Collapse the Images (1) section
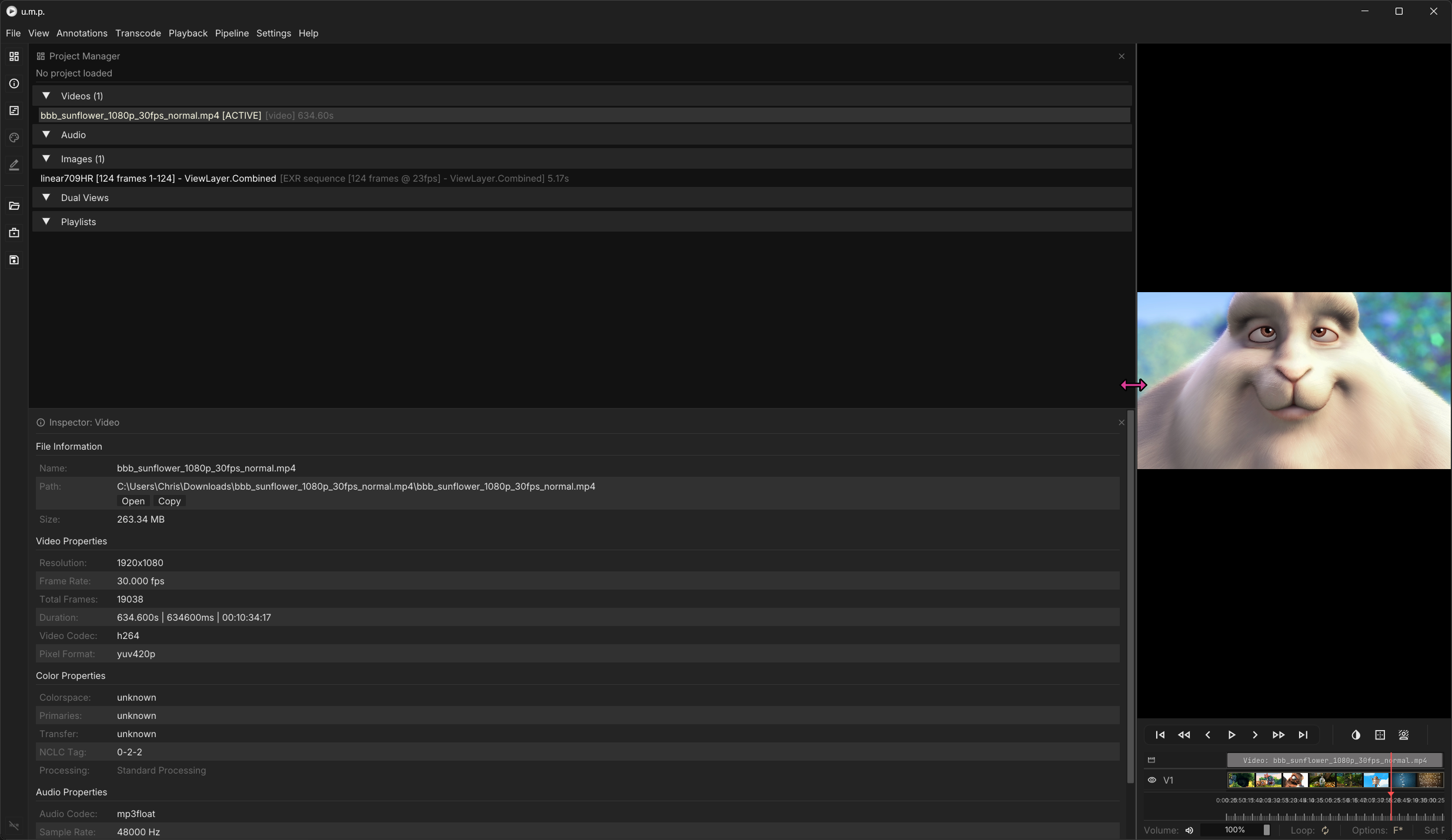Screen dimensions: 1452x840 pyautogui.click(x=46, y=159)
